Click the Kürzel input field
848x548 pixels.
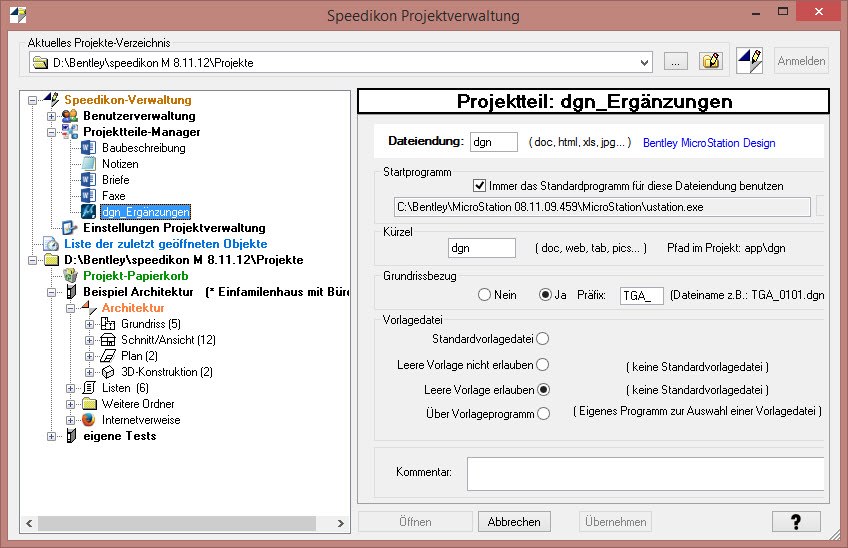(x=481, y=248)
